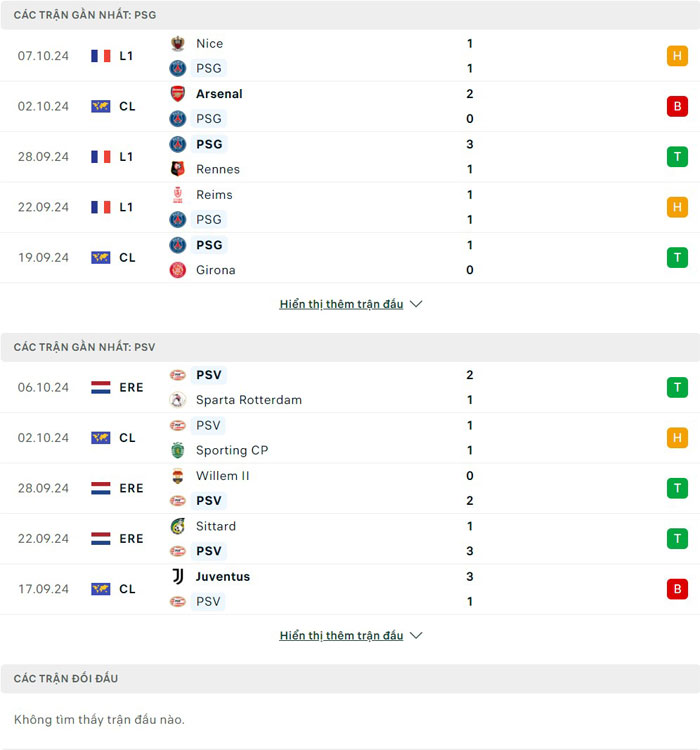
Task: Click the Champions League icon for 19.09.24
Action: click(101, 257)
